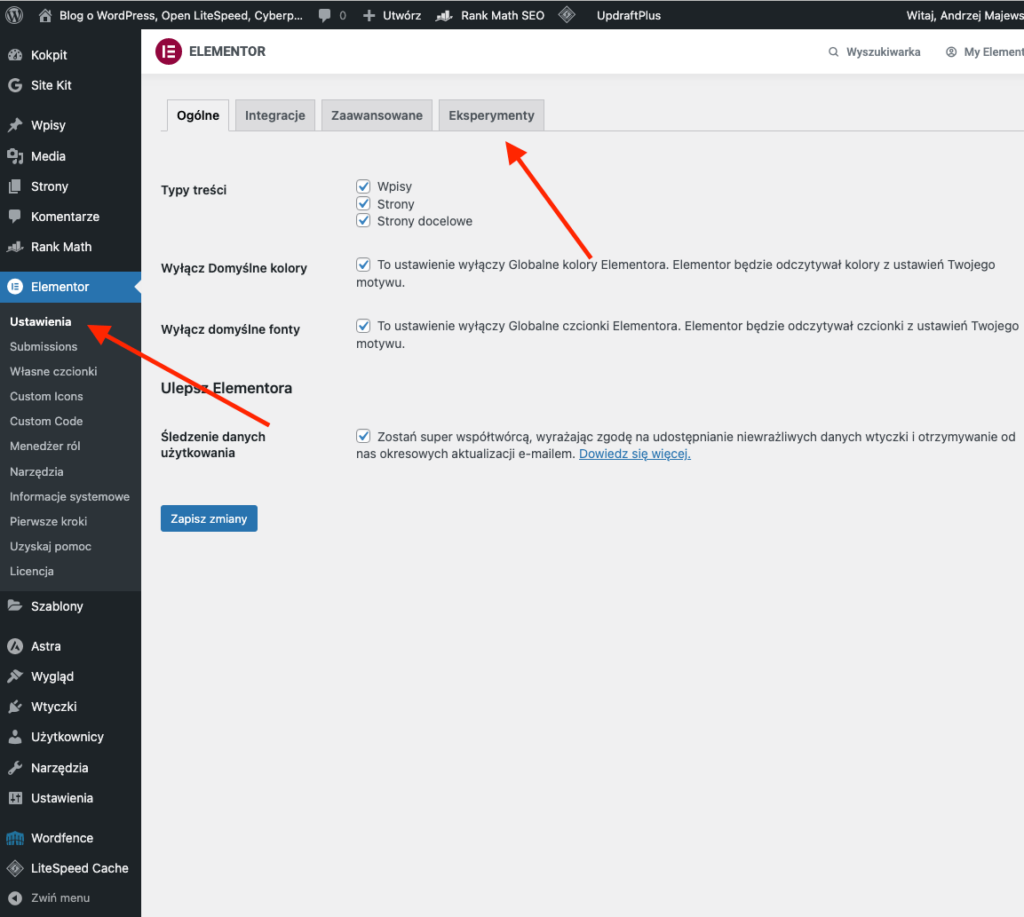This screenshot has height=917, width=1024.
Task: Open the Eksperymenty tab
Action: point(491,116)
